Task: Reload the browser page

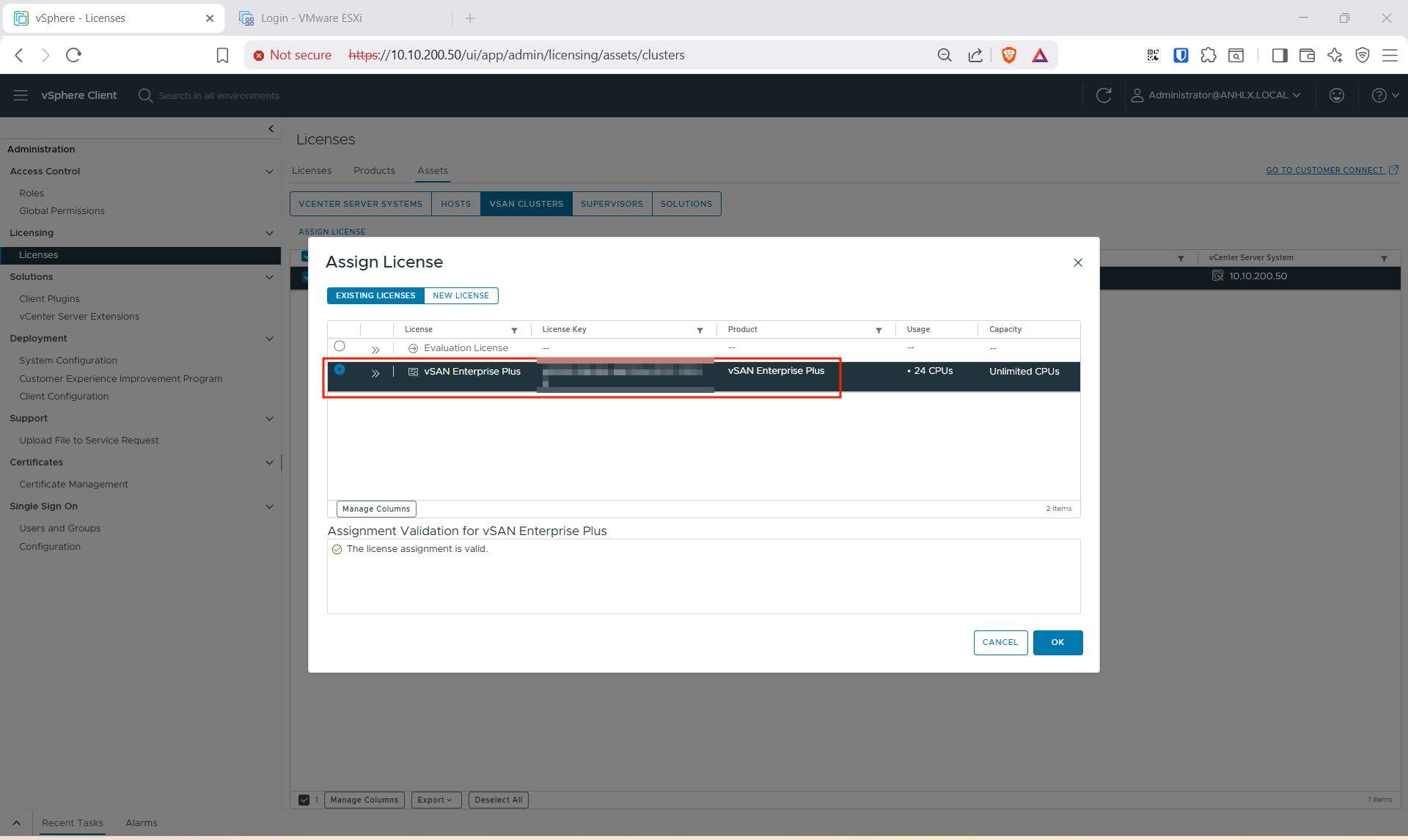Action: (x=73, y=55)
